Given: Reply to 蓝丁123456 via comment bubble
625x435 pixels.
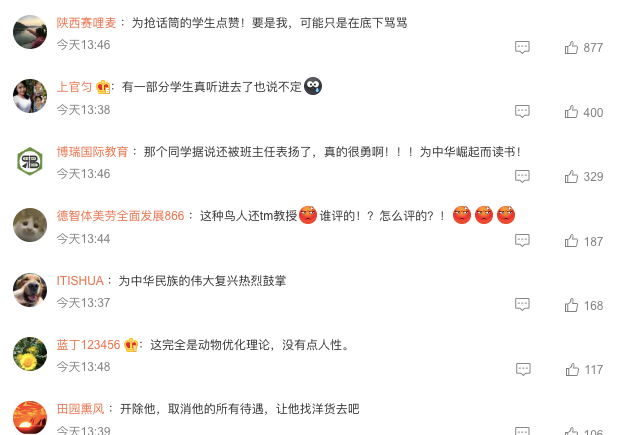Looking at the screenshot, I should pos(523,369).
